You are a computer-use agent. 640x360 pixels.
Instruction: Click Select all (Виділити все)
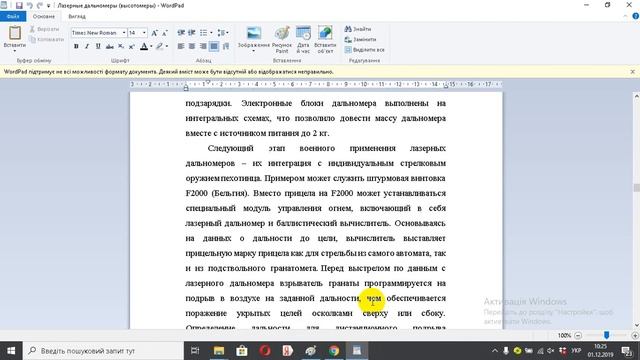coord(364,50)
